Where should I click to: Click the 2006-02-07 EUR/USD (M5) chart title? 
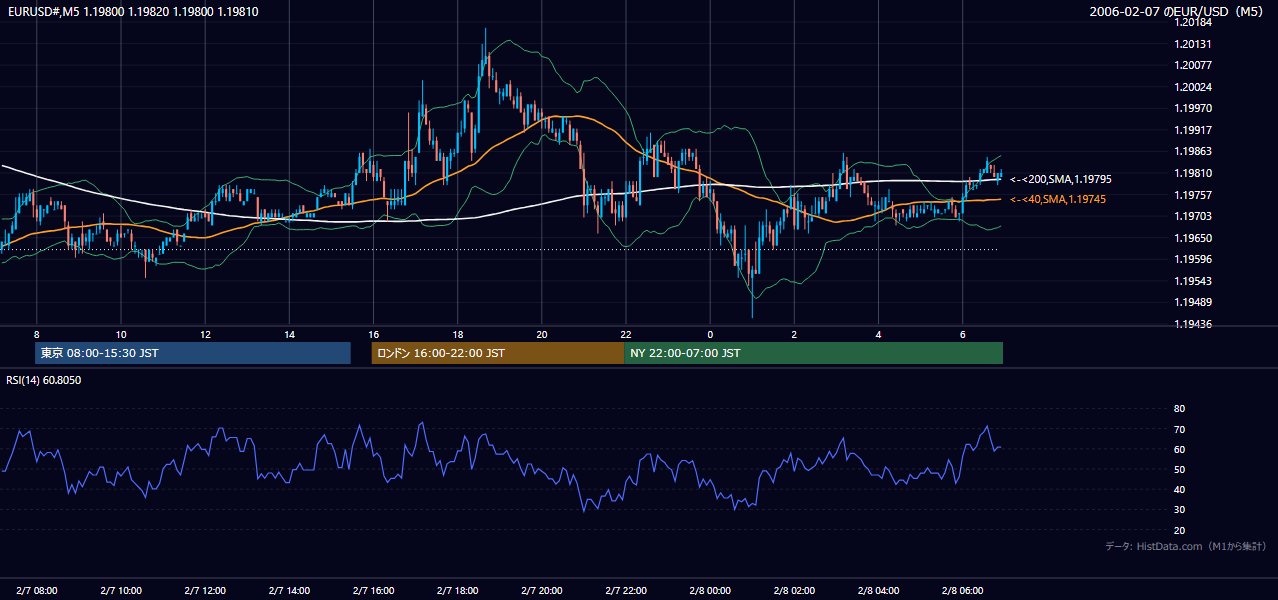pyautogui.click(x=1178, y=11)
